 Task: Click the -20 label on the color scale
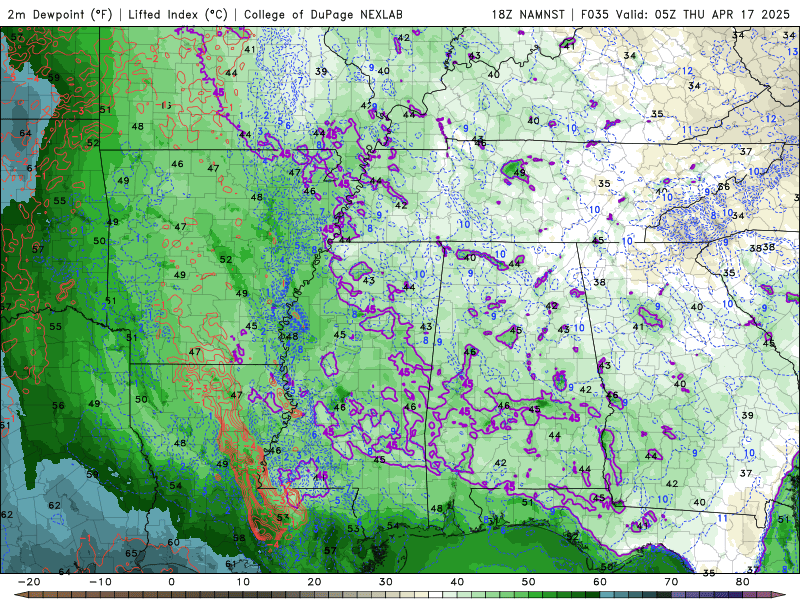click(x=29, y=582)
